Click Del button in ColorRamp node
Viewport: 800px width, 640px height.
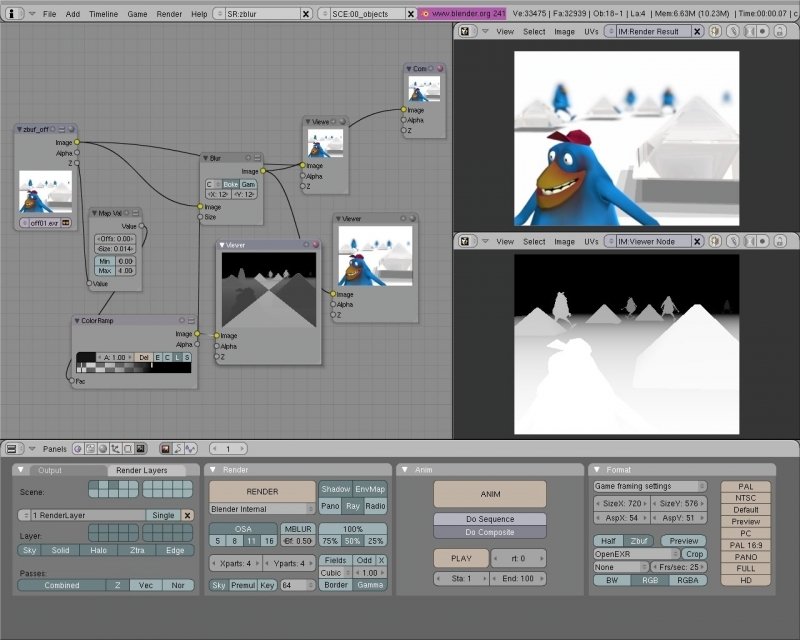click(x=144, y=357)
